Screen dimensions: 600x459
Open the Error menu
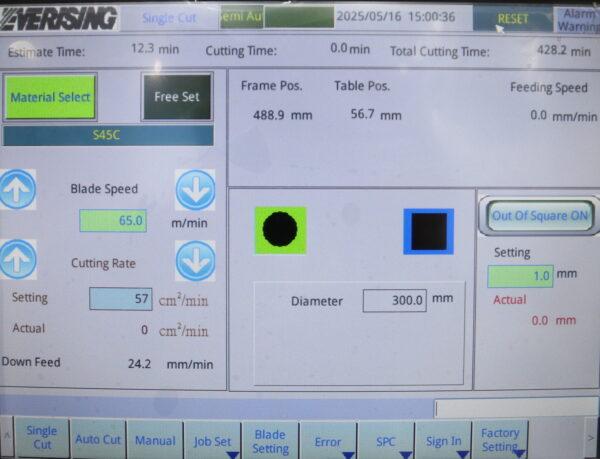pos(328,440)
